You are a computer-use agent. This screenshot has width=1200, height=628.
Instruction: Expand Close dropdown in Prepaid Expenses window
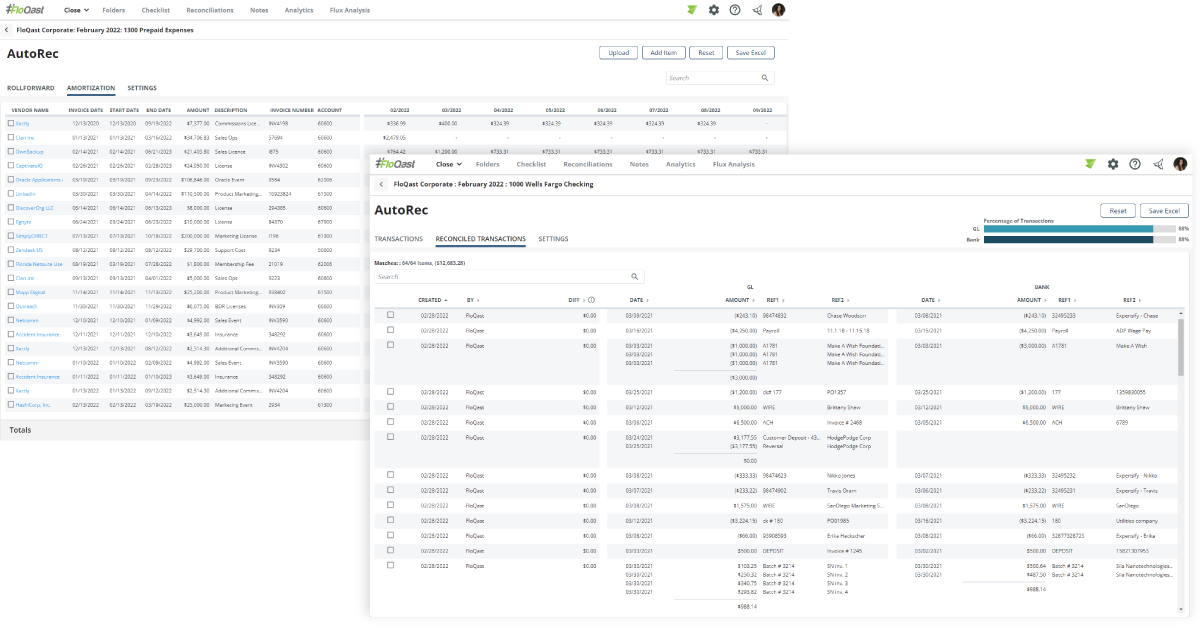coord(76,10)
